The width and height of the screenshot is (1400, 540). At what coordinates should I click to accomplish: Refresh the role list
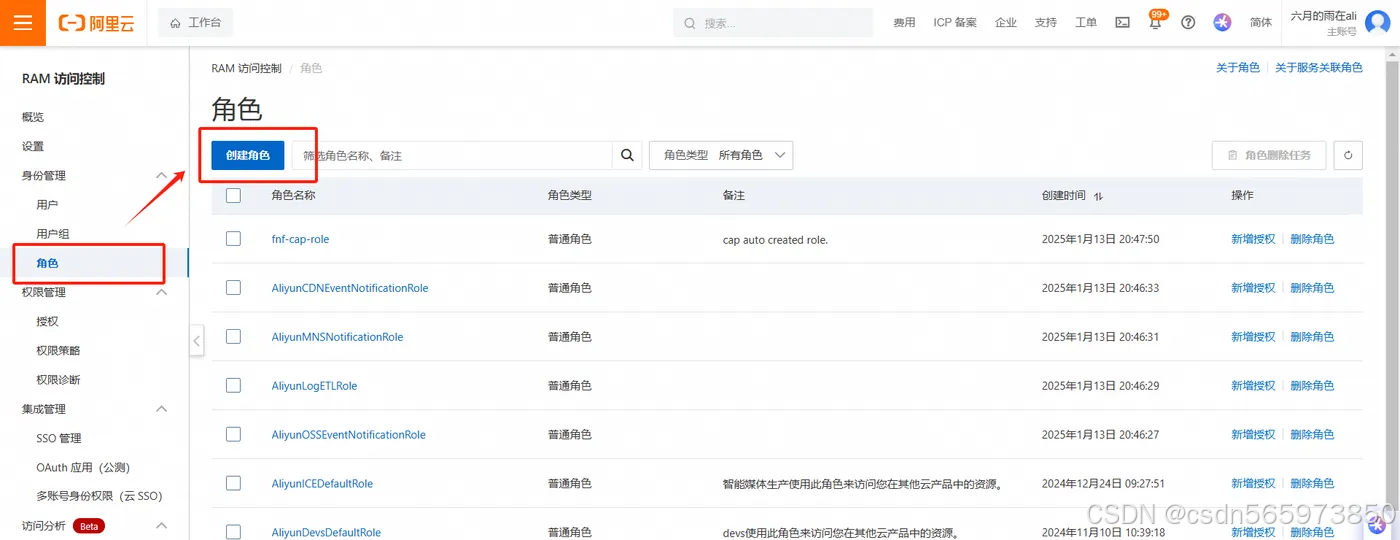pos(1348,155)
